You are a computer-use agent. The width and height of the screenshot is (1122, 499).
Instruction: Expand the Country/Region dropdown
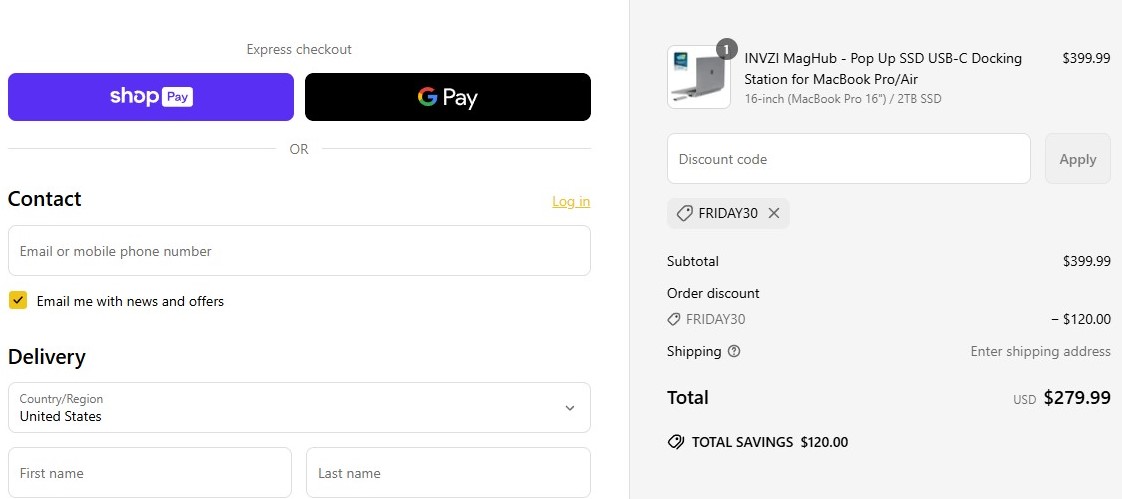pyautogui.click(x=299, y=407)
